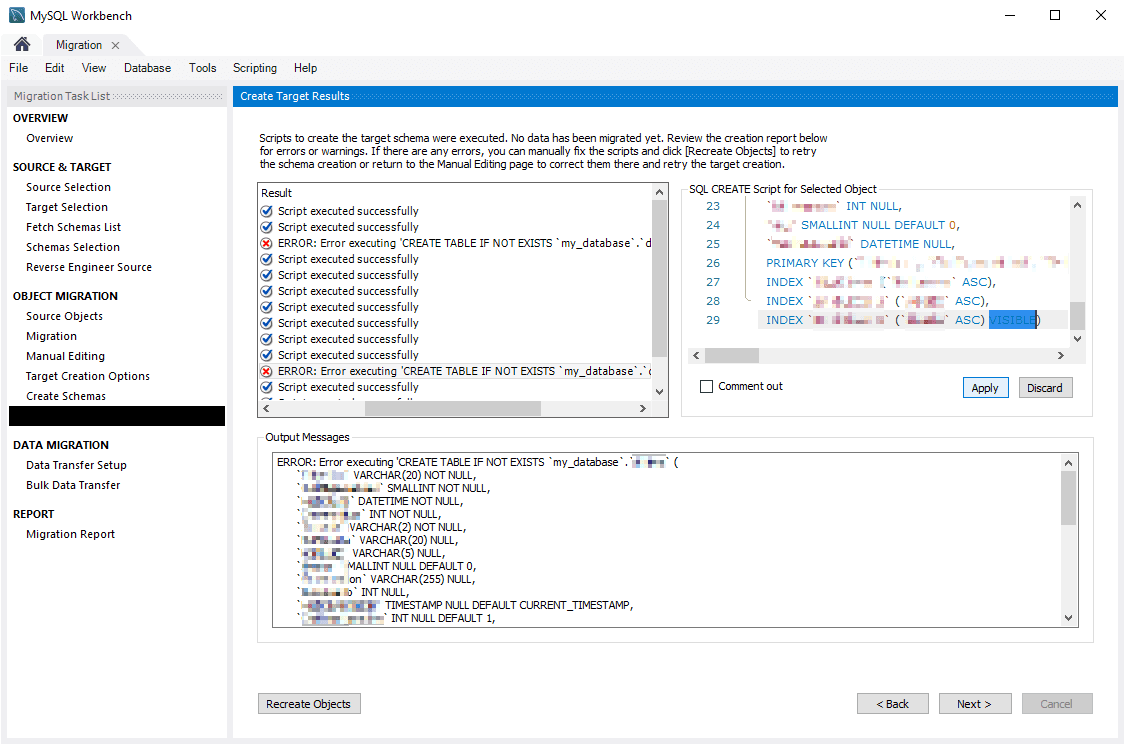1125x745 pixels.
Task: Open the Tools menu
Action: click(x=202, y=67)
